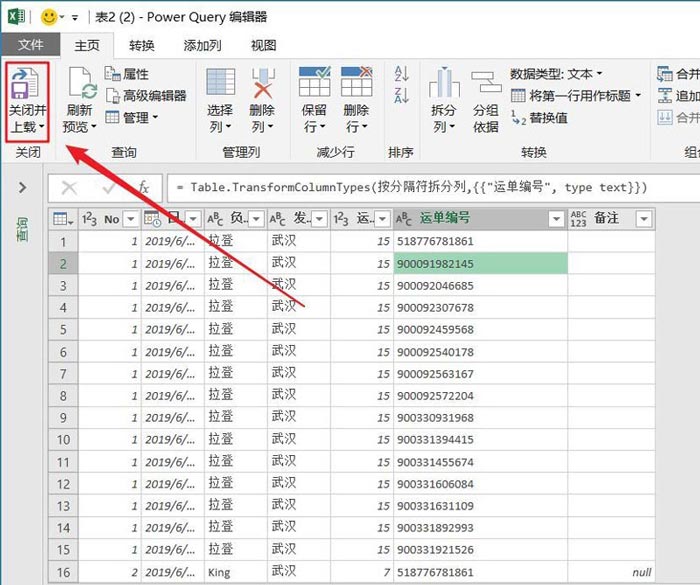This screenshot has height=585, width=700.
Task: Click the Close & Load (关闭并上载) icon
Action: pos(25,84)
